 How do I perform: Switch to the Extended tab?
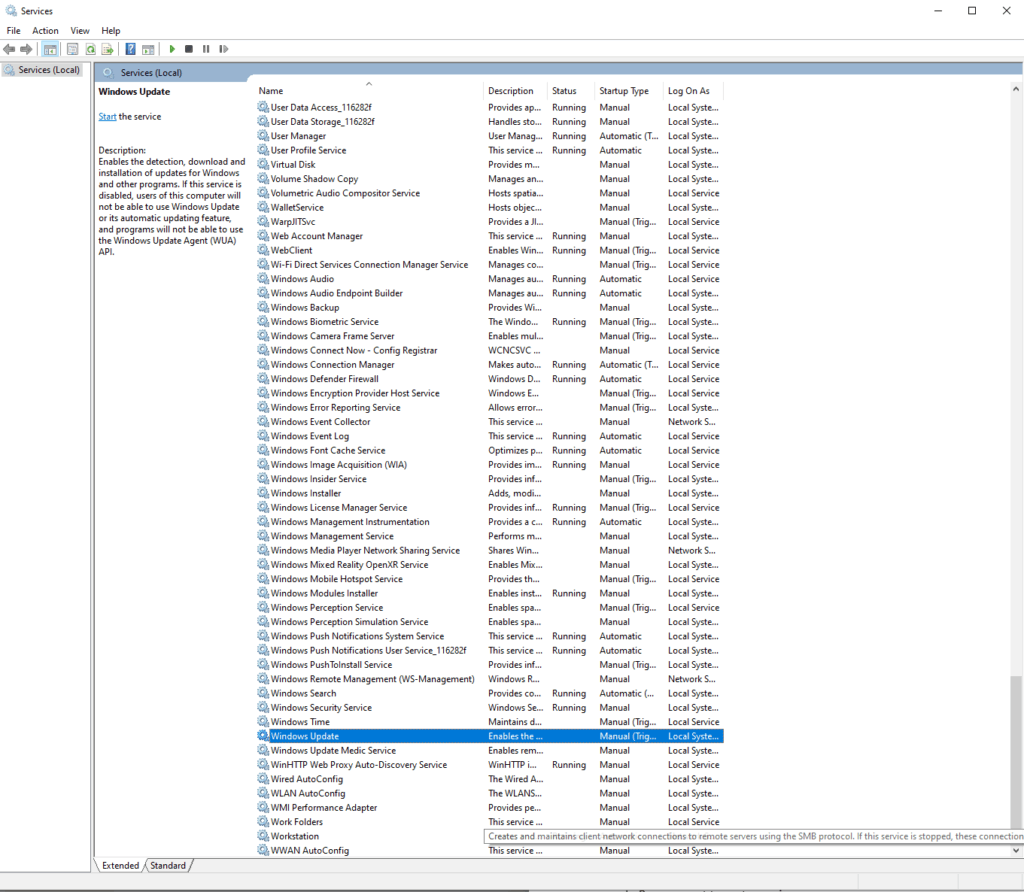120,865
